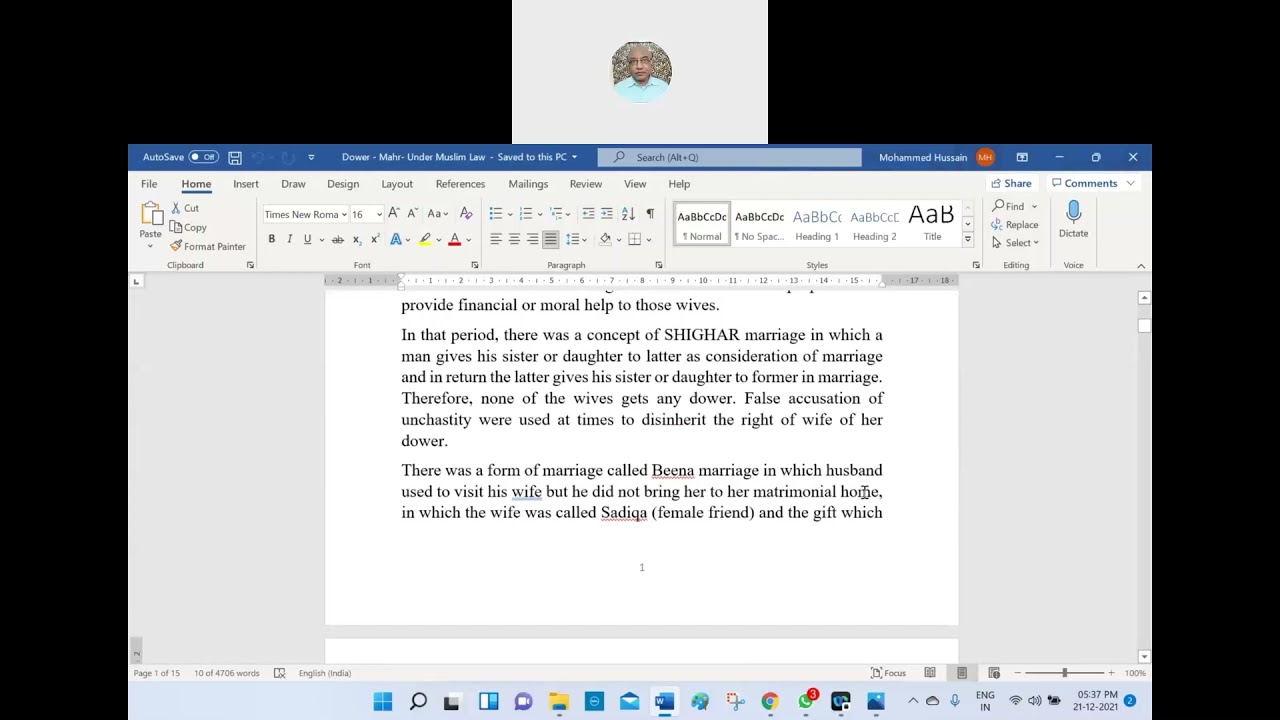Select the Heading 1 style
This screenshot has width=1280, height=720.
click(x=817, y=226)
